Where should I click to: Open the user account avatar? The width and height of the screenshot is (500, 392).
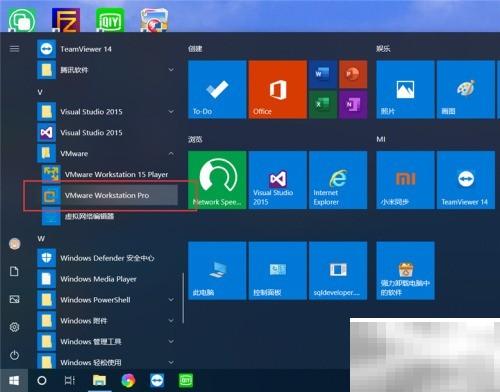click(14, 244)
